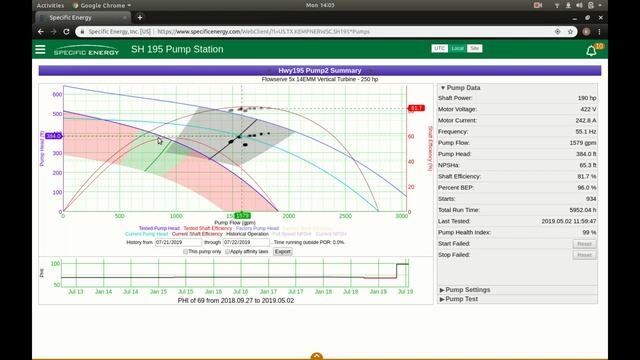Toggle Current Shaft Efficiency legend series

pos(197,234)
